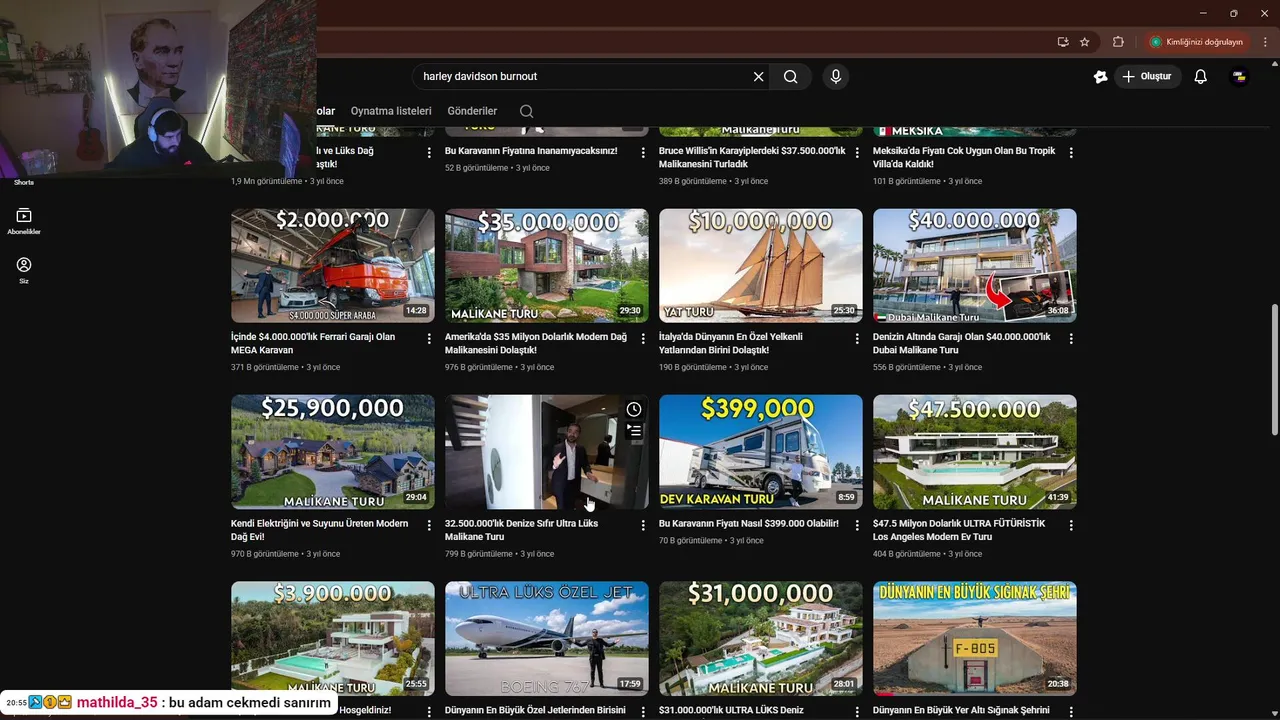Switch to the Gönderiler tab
The height and width of the screenshot is (720, 1280).
(472, 111)
